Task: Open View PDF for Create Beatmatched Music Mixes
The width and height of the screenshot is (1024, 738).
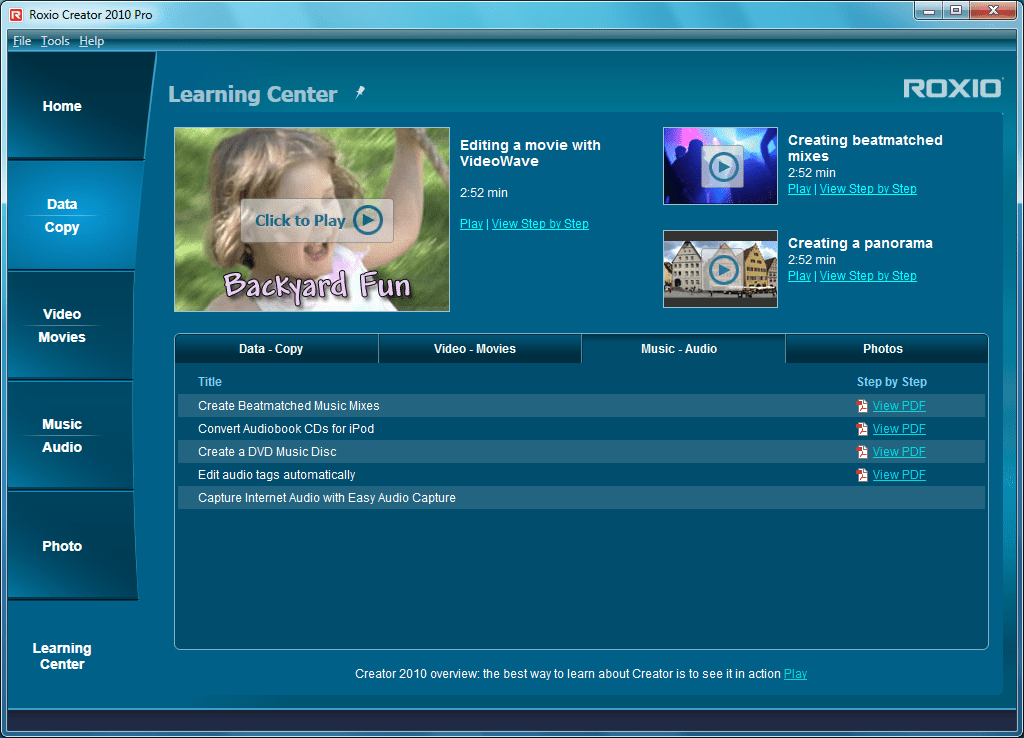Action: [x=899, y=406]
